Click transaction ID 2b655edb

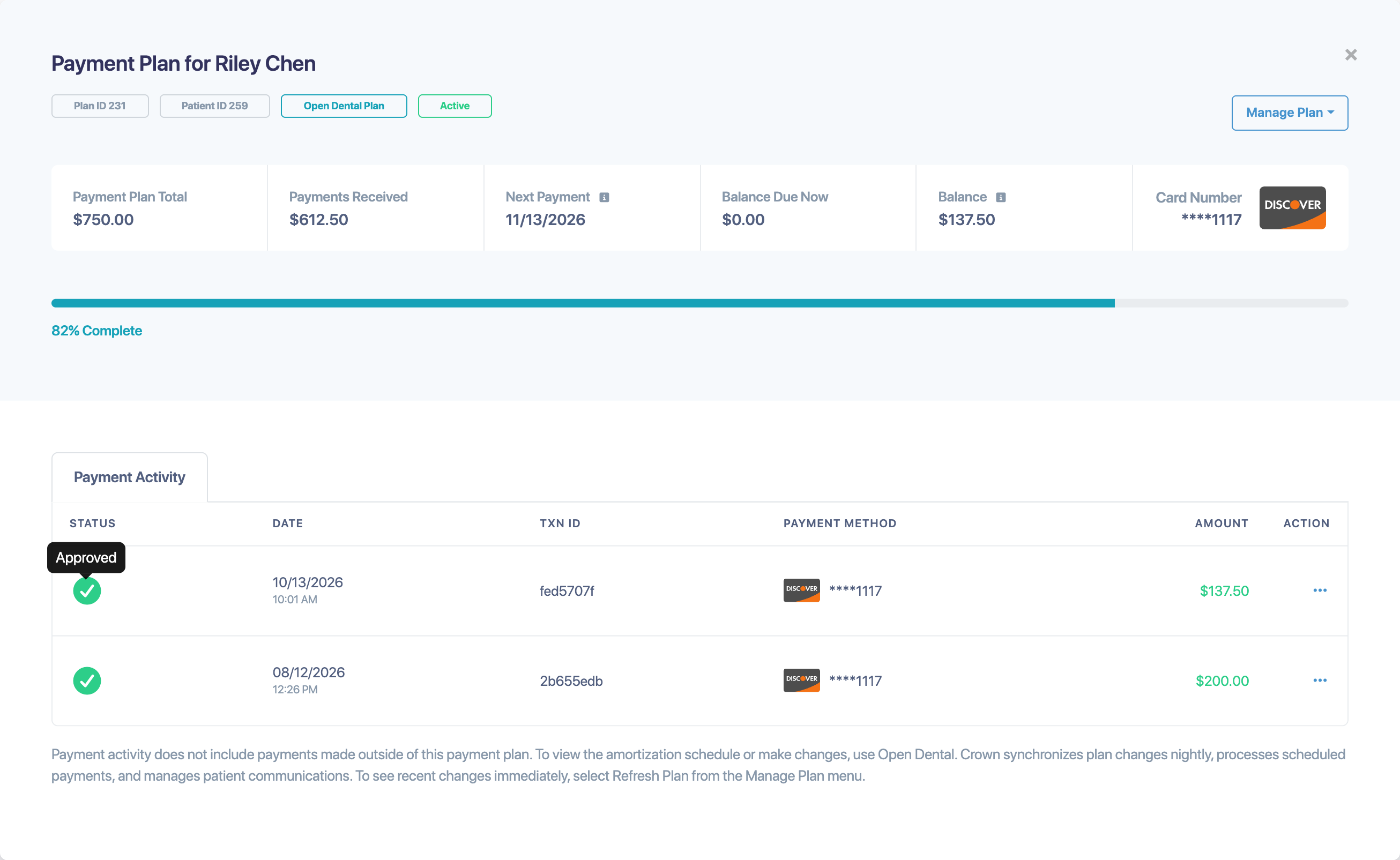click(x=571, y=681)
